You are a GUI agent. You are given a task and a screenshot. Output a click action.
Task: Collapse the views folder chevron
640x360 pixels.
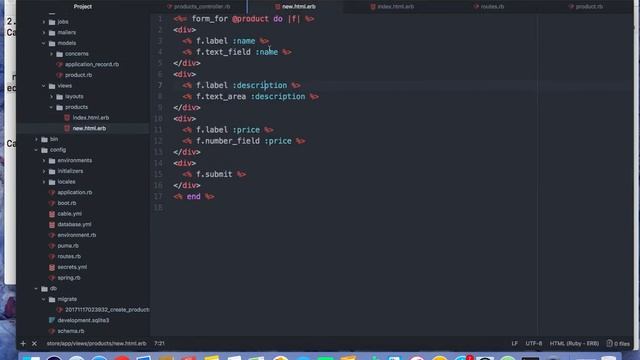pos(44,86)
